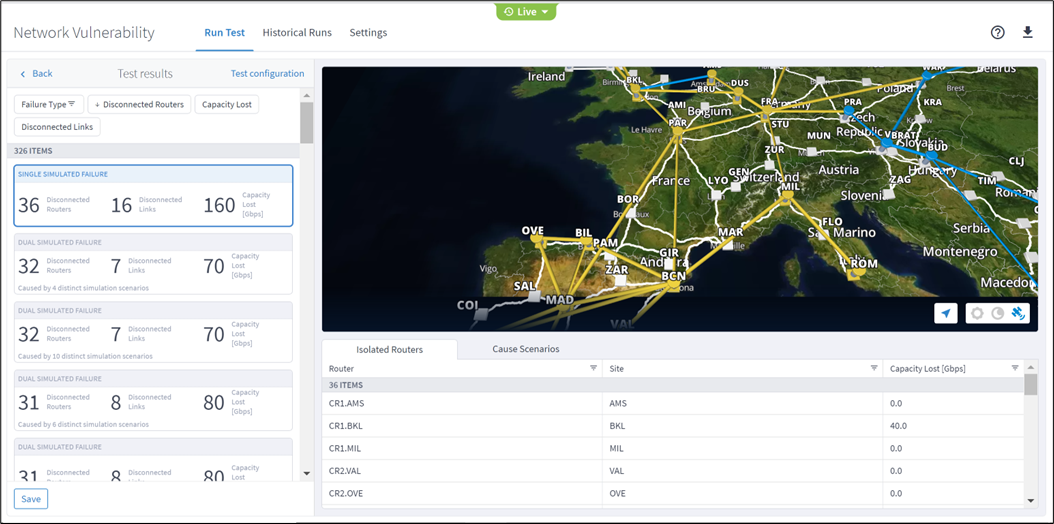Click the routers table scrollbar thumb
The image size is (1054, 524).
coord(1030,384)
